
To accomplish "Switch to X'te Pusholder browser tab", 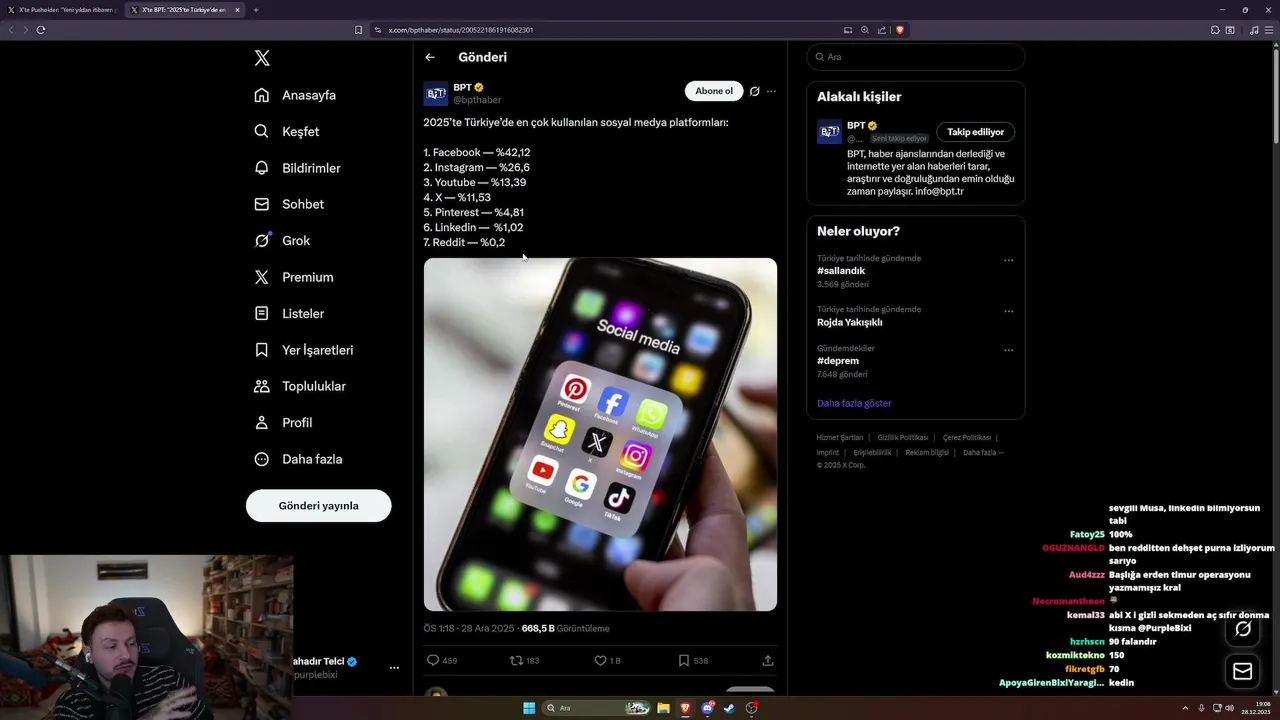I will pyautogui.click(x=62, y=10).
